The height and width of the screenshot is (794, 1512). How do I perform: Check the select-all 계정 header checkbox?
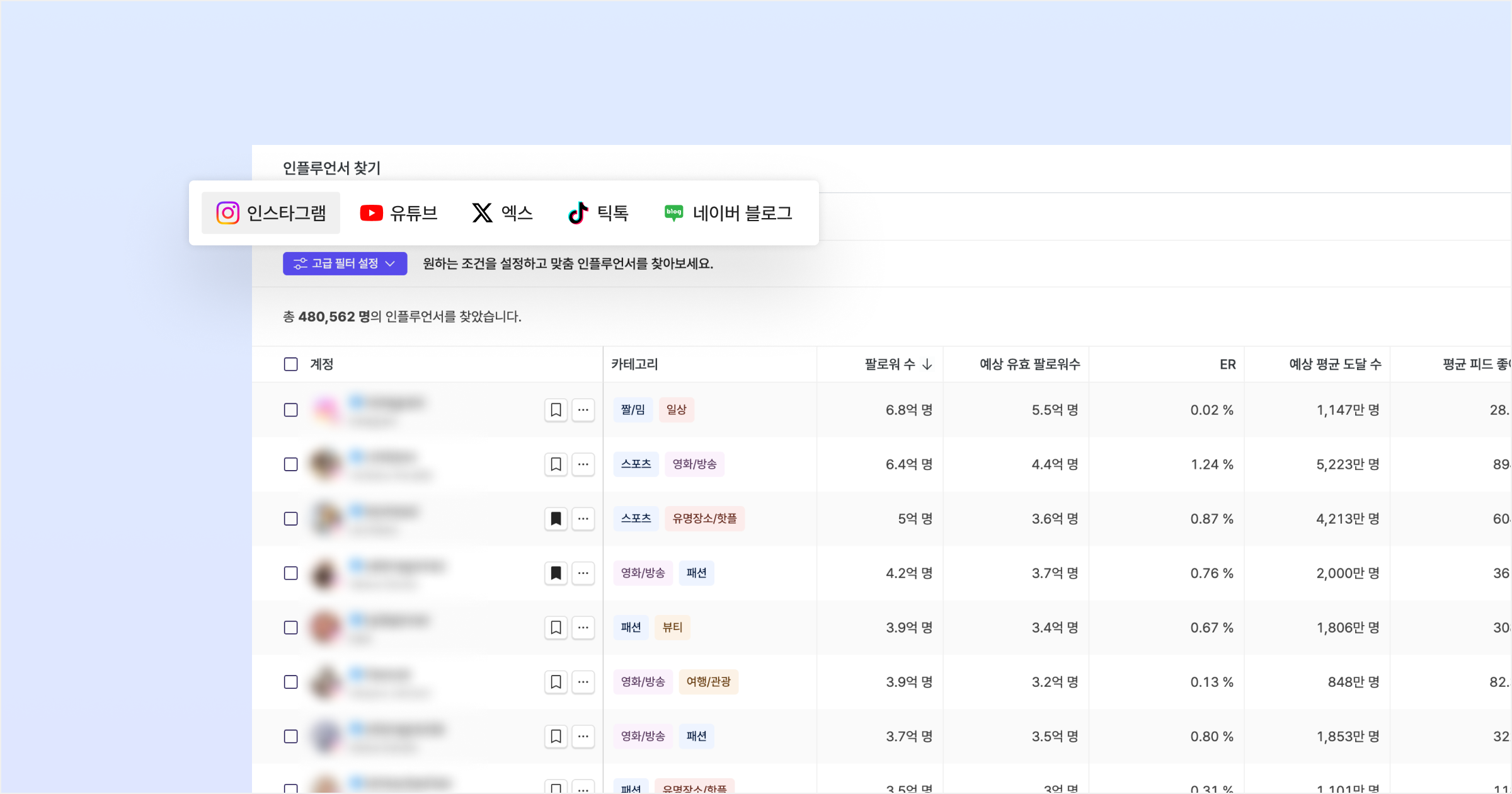tap(290, 364)
